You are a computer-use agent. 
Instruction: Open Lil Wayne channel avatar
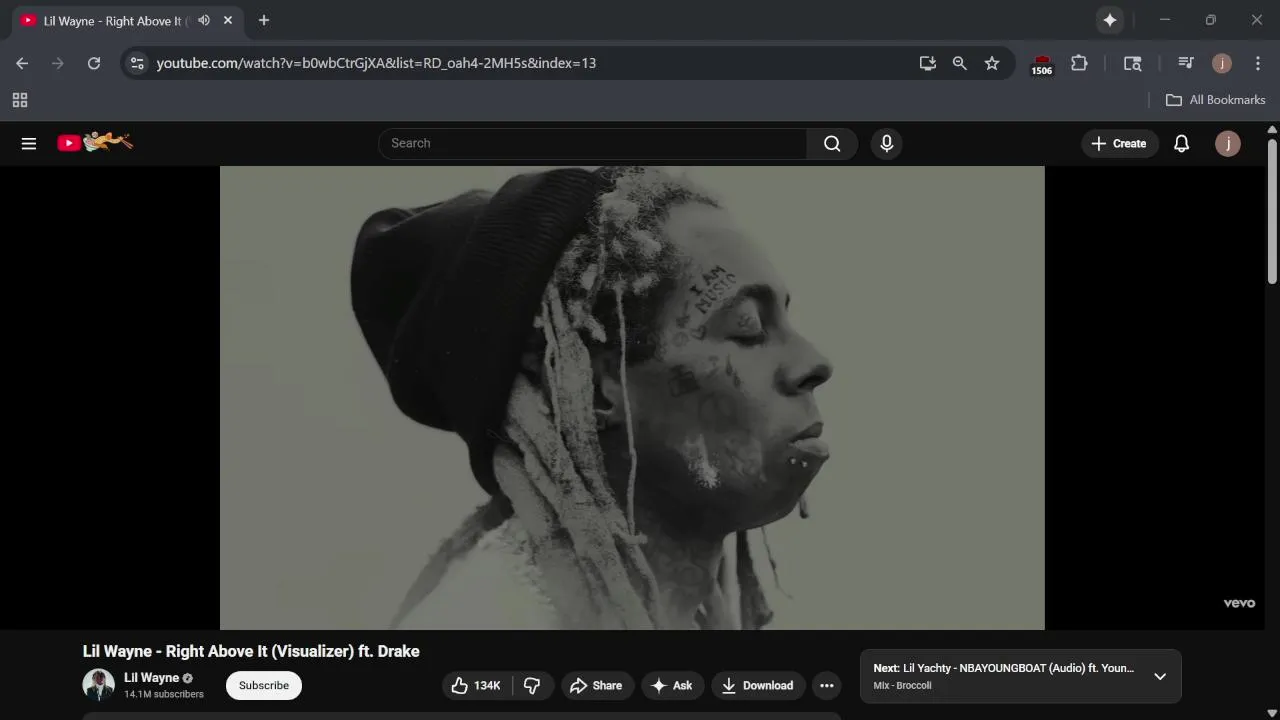(98, 685)
